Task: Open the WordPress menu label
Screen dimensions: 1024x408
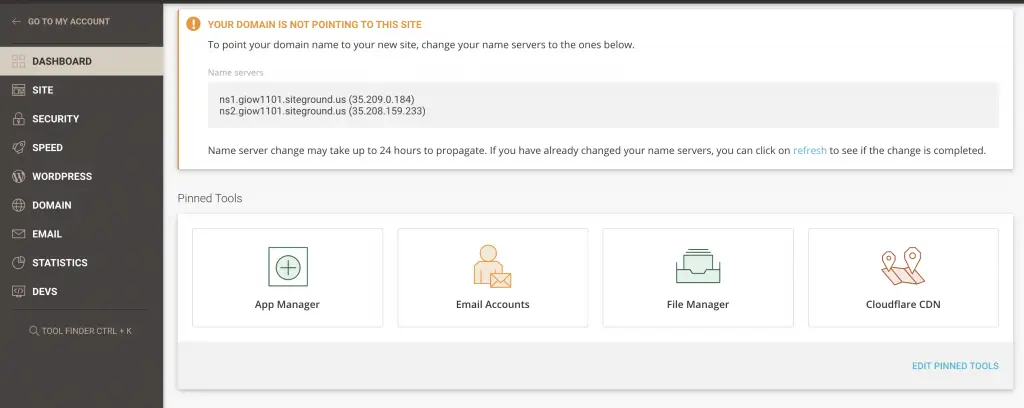Action: tap(62, 177)
